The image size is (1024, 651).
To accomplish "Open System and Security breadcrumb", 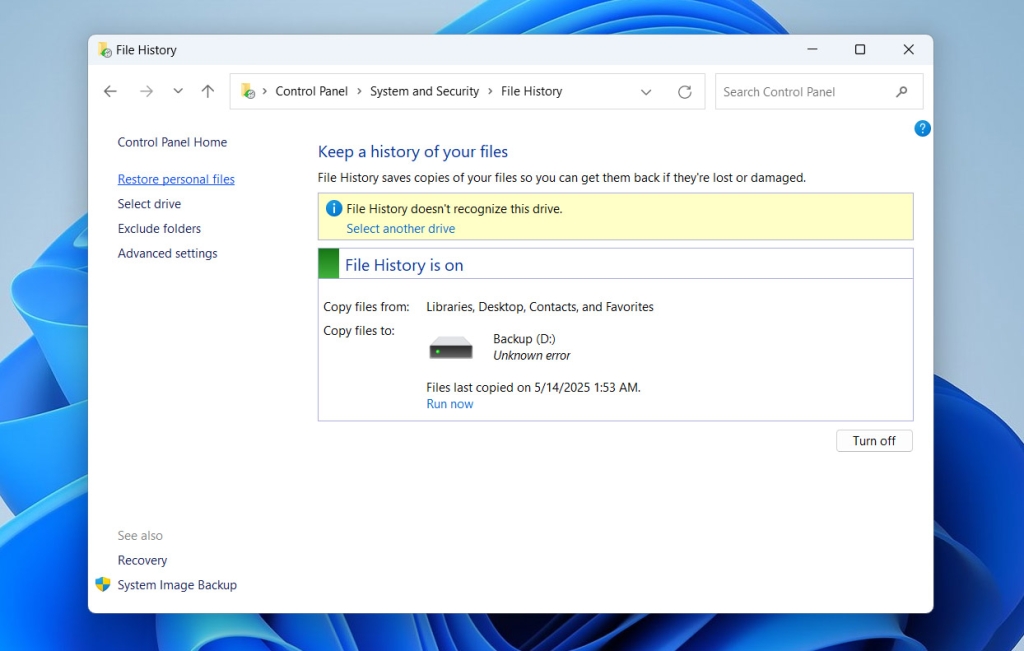I will pyautogui.click(x=424, y=91).
